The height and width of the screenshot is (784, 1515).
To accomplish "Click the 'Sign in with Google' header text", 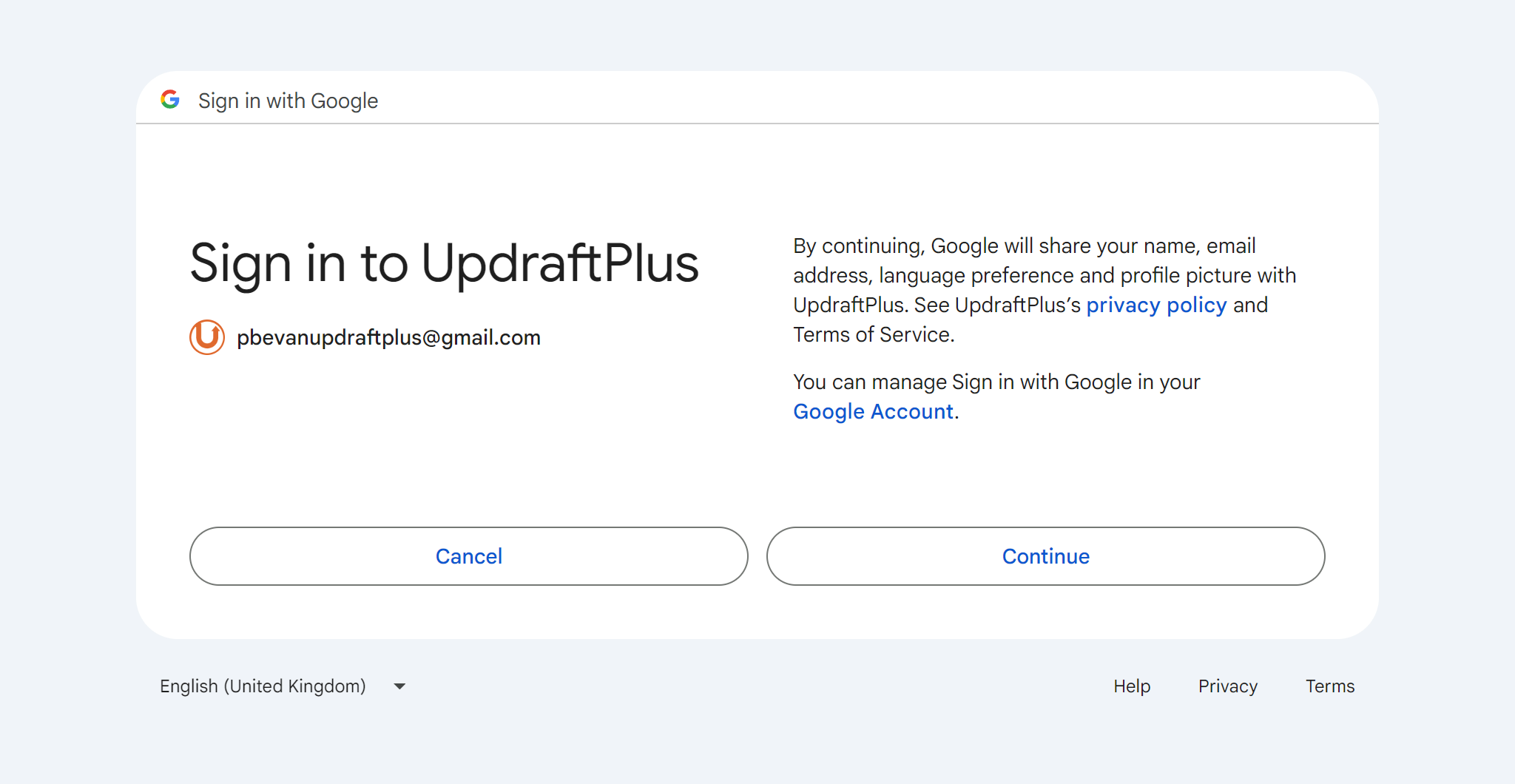I will click(288, 101).
